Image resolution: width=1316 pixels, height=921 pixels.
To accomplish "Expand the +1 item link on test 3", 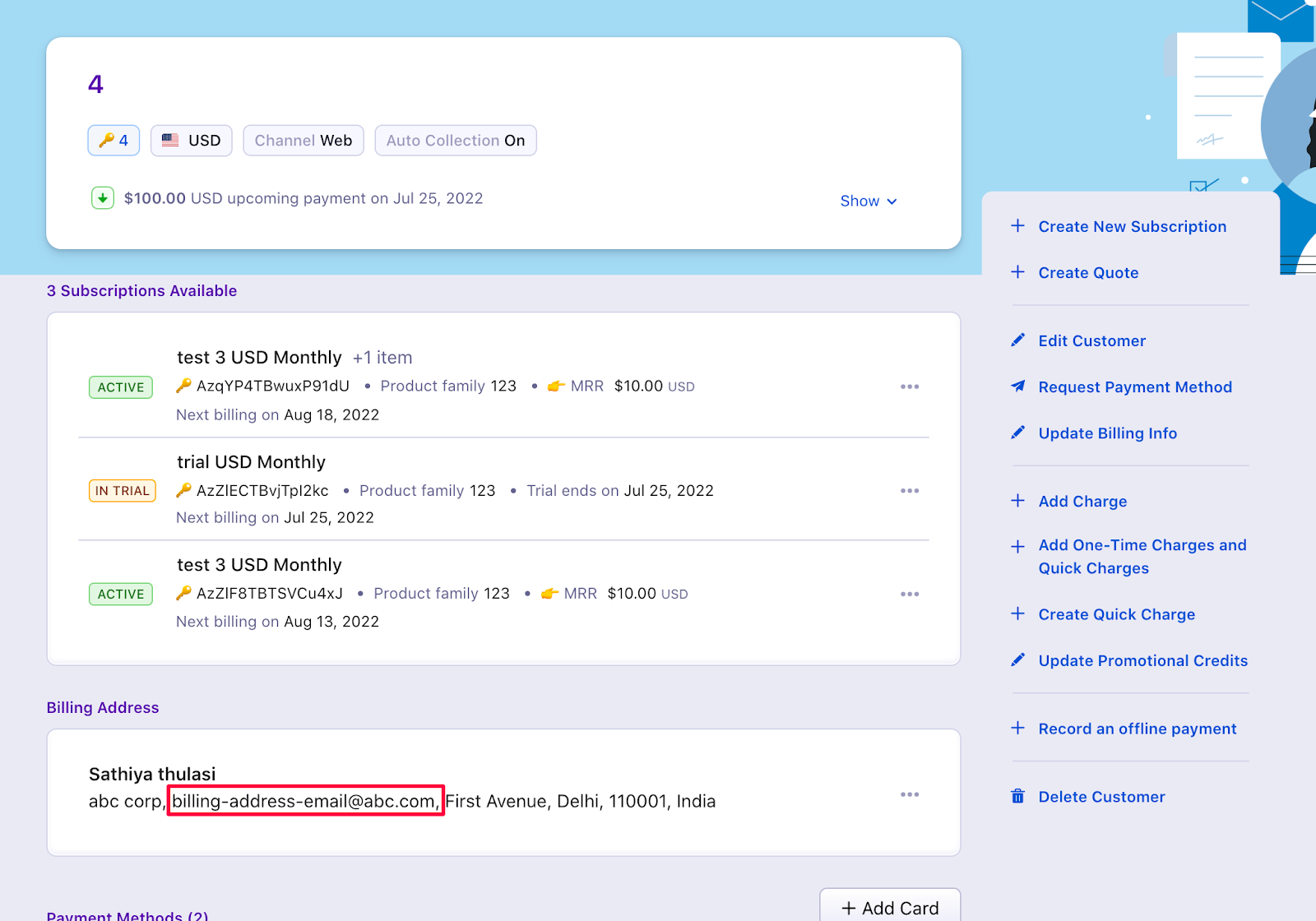I will pyautogui.click(x=382, y=357).
